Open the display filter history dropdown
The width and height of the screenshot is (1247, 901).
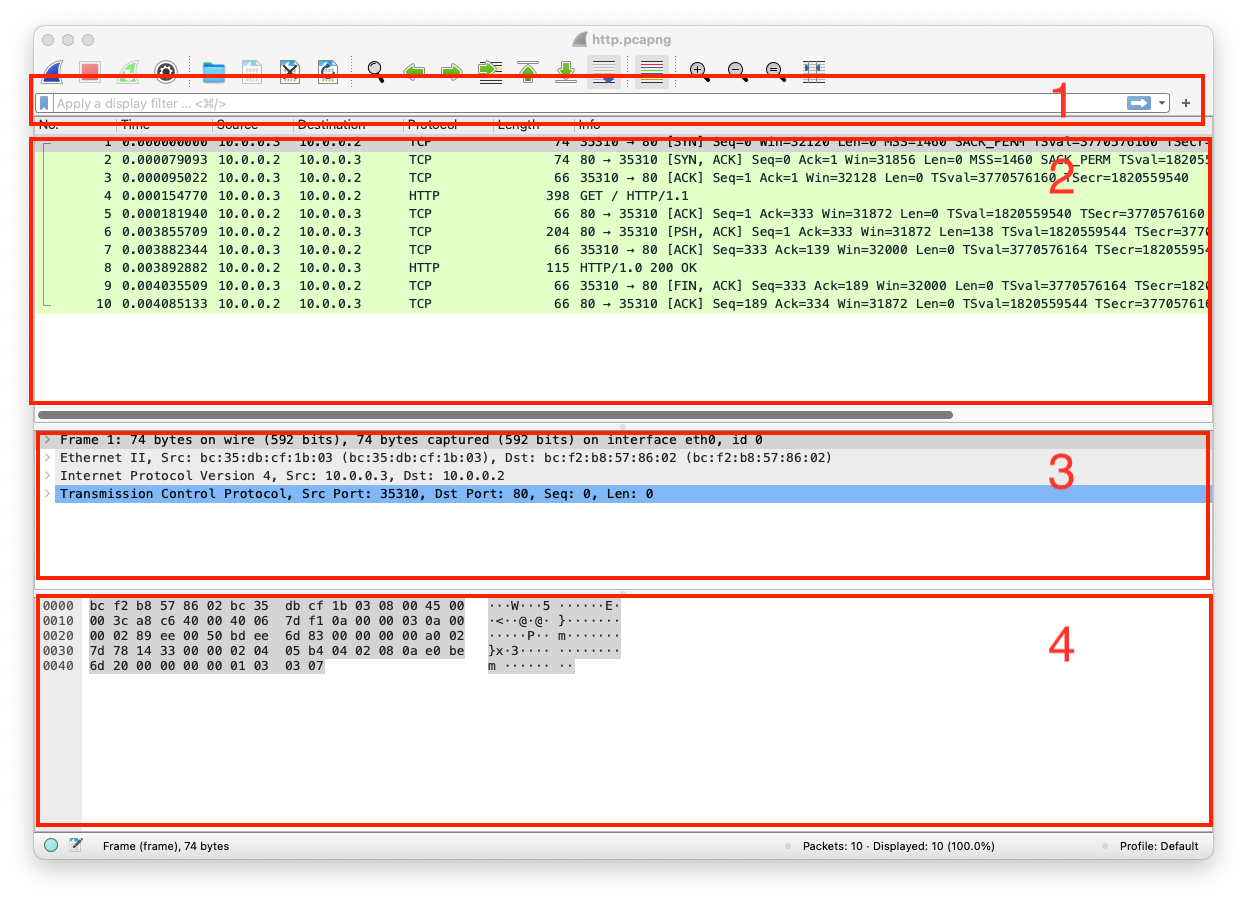1162,103
